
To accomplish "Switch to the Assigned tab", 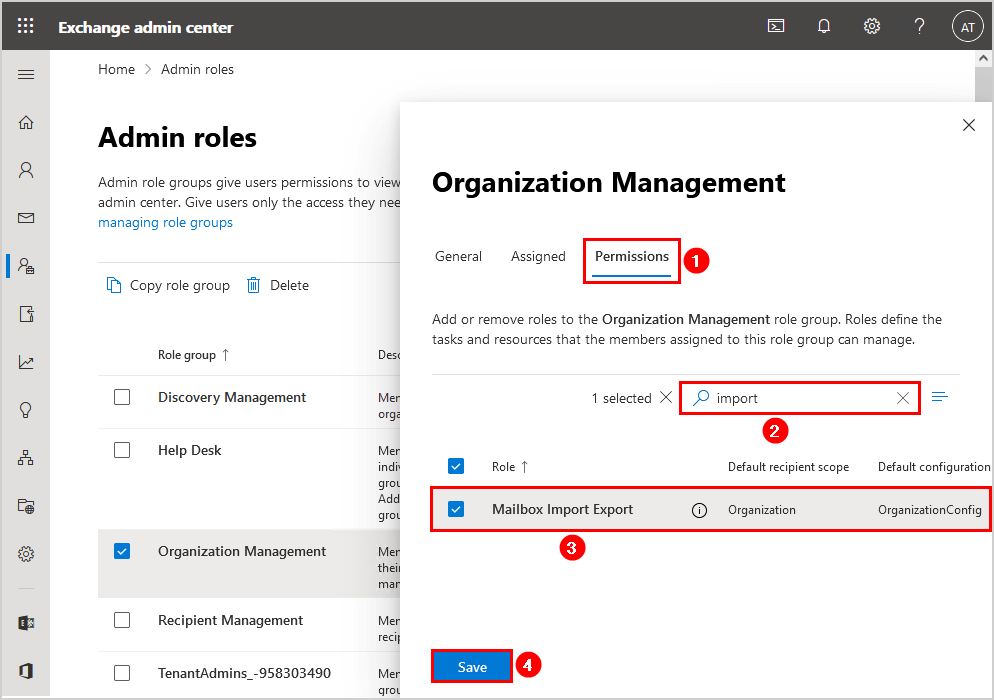I will pos(538,256).
